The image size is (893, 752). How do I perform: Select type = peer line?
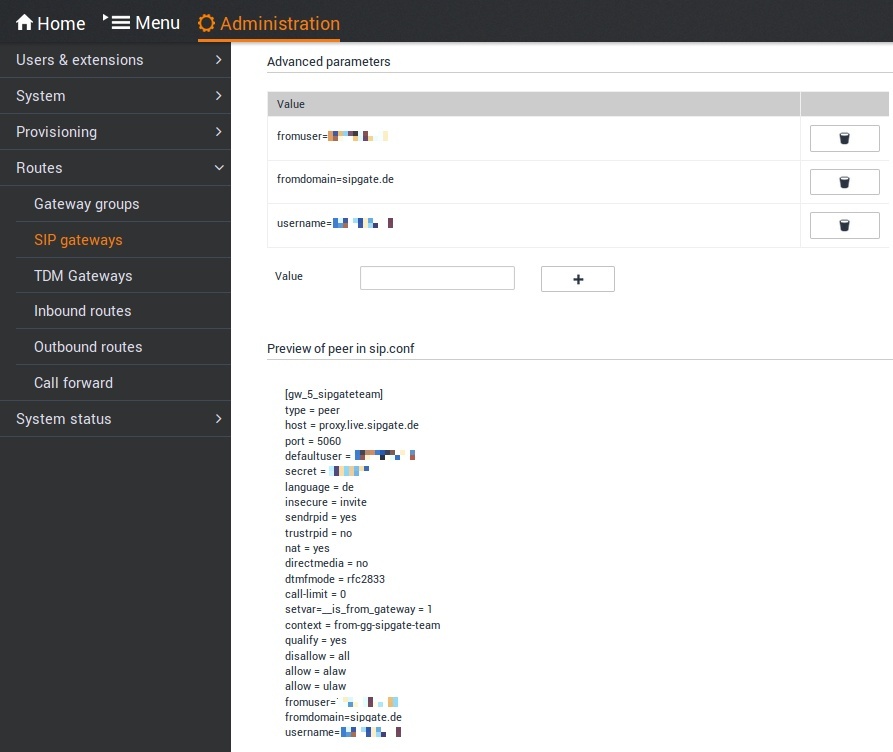(312, 410)
